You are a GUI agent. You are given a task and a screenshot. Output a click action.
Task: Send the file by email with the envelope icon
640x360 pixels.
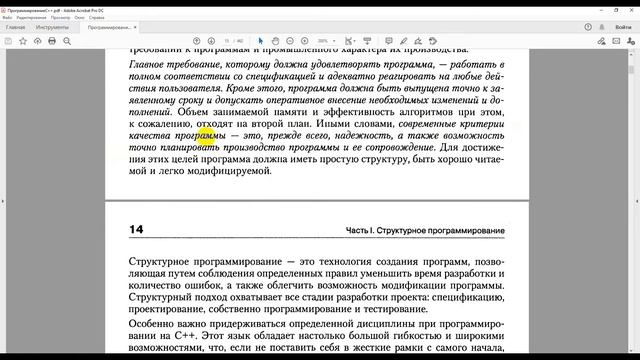tap(616, 41)
